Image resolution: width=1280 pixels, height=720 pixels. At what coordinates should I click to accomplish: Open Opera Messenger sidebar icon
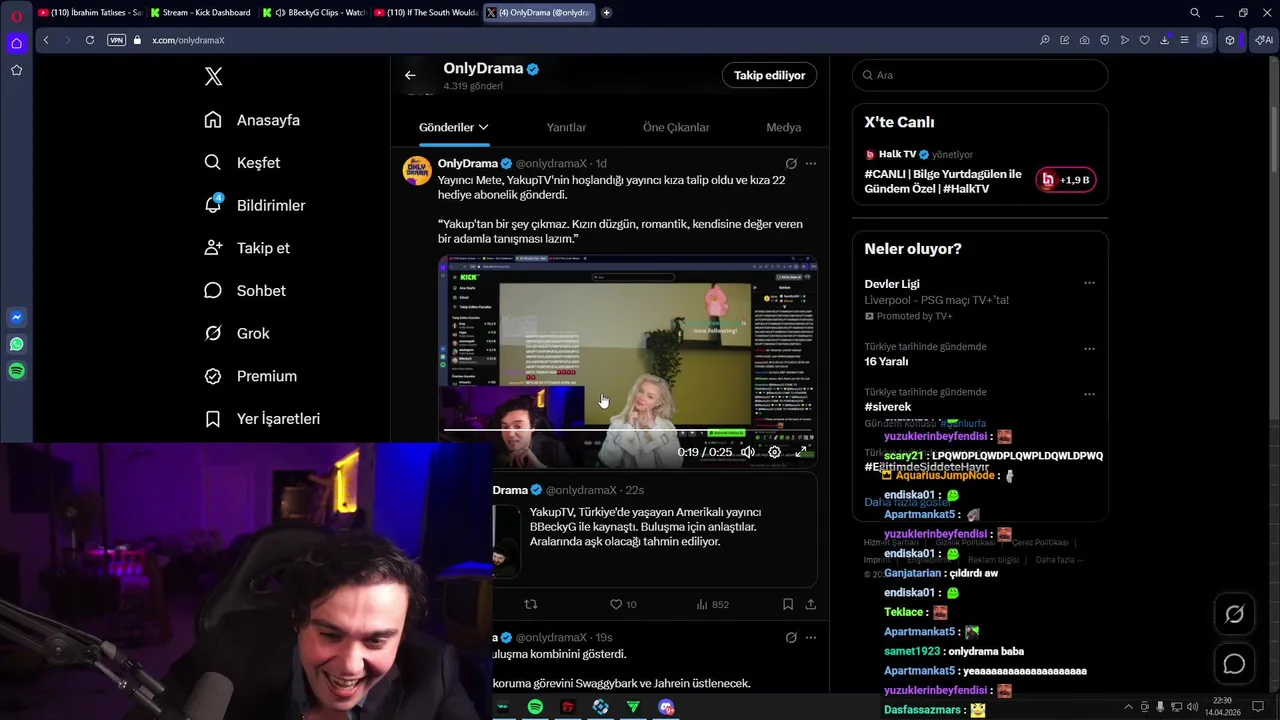pyautogui.click(x=16, y=317)
